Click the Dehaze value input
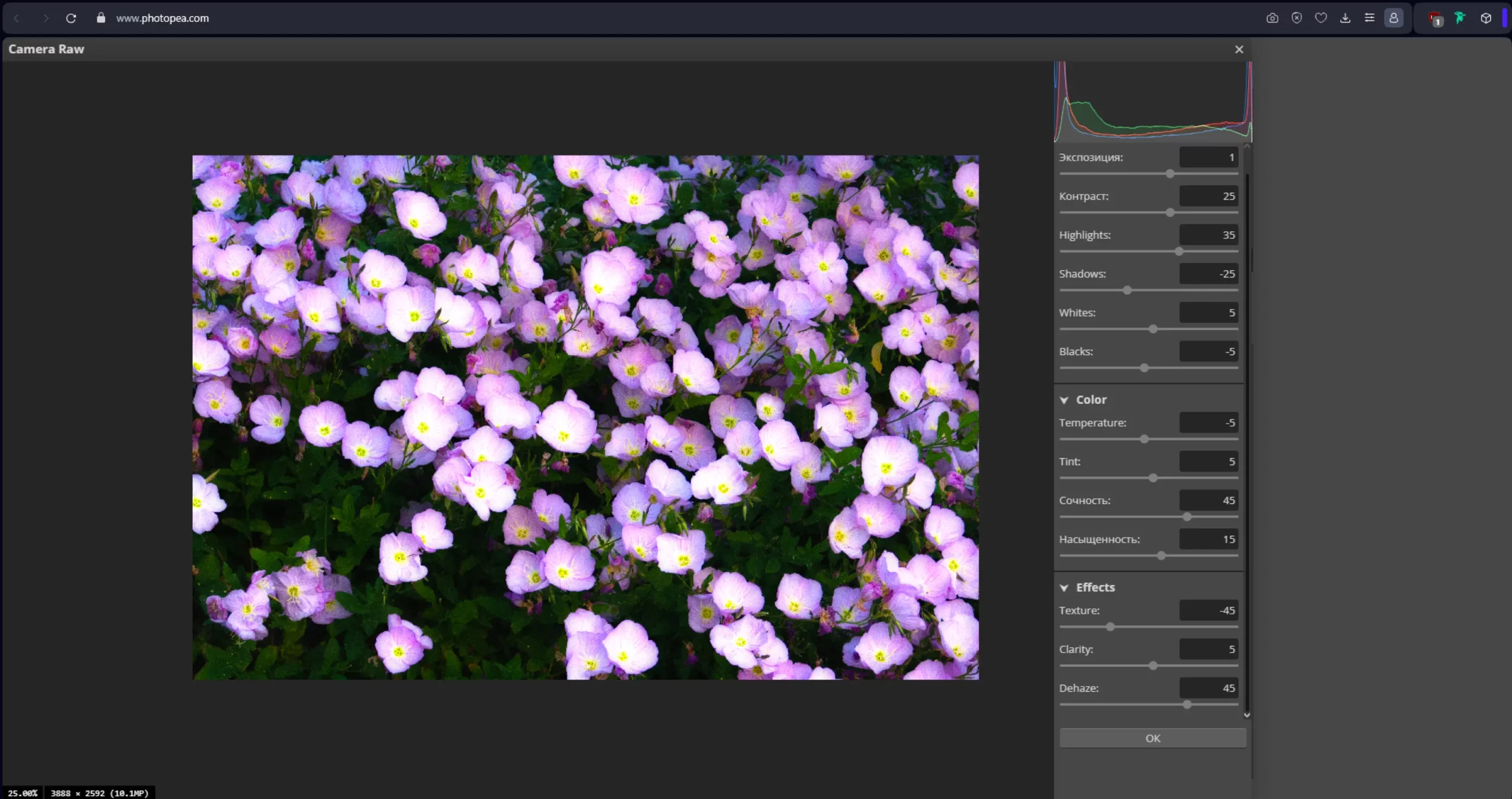 tap(1208, 688)
